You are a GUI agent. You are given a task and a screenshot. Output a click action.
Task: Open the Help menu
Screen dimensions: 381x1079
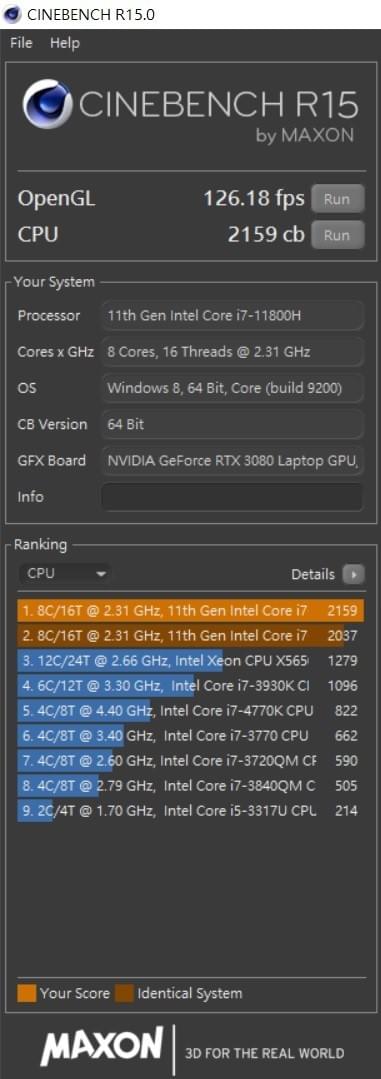coord(65,43)
